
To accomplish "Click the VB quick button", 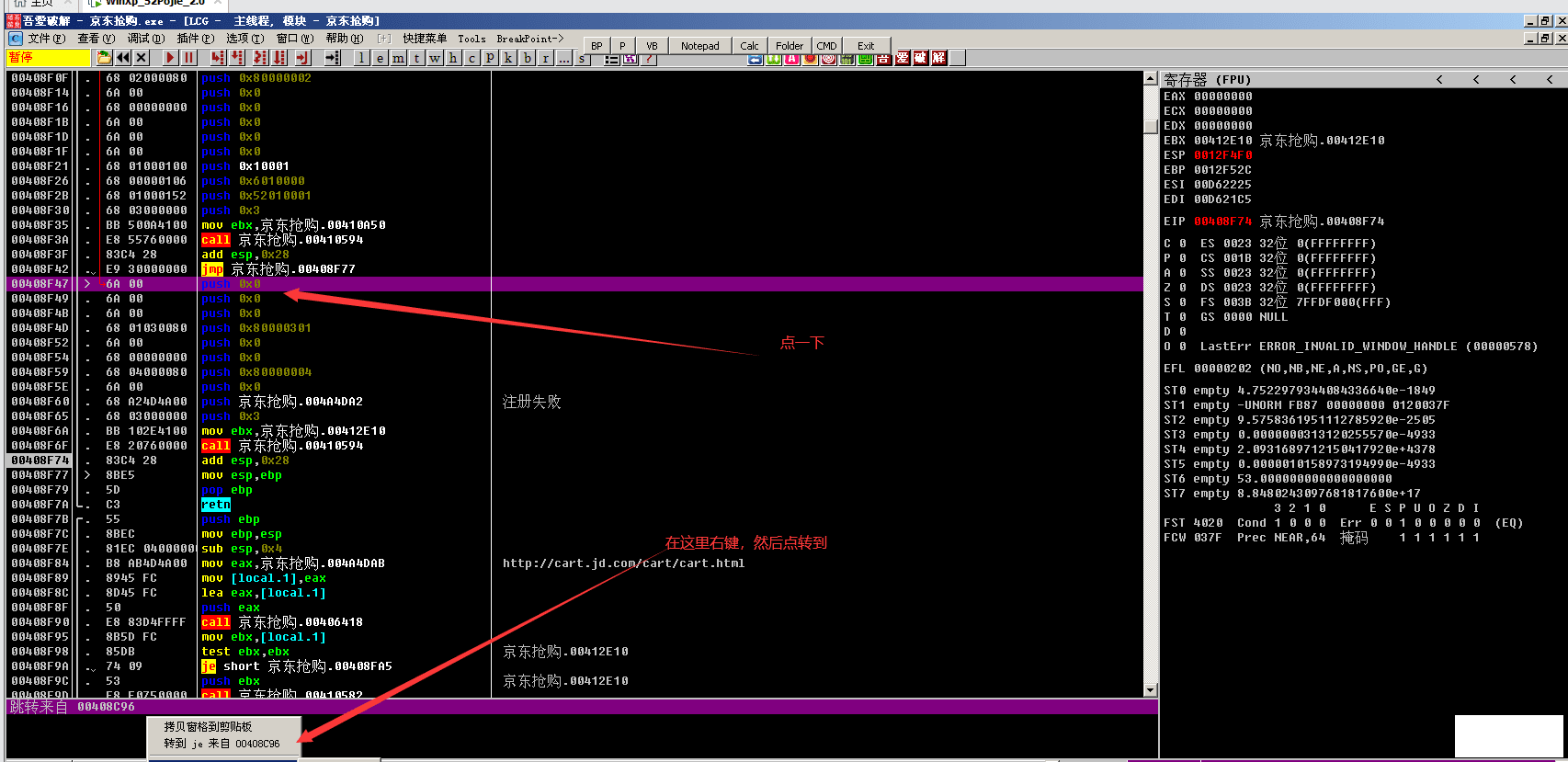I will click(x=652, y=45).
